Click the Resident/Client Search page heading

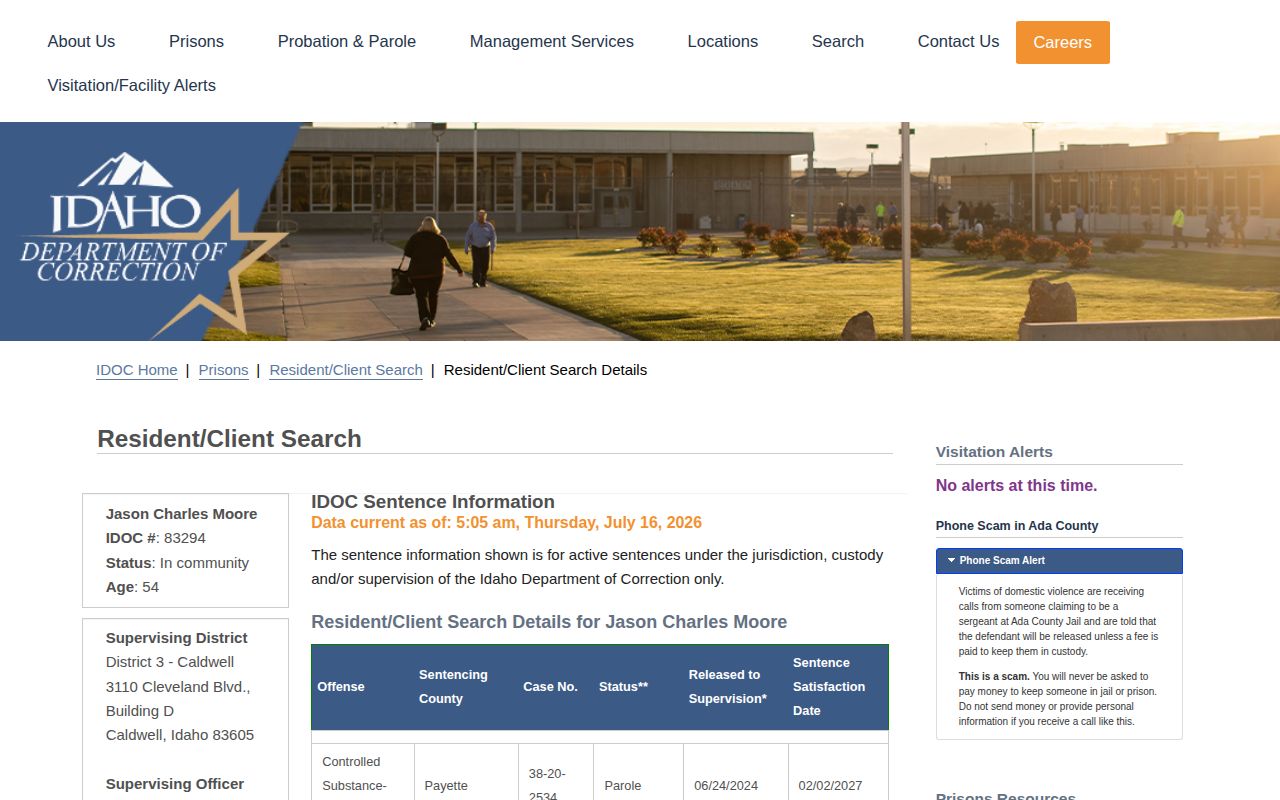pyautogui.click(x=229, y=439)
